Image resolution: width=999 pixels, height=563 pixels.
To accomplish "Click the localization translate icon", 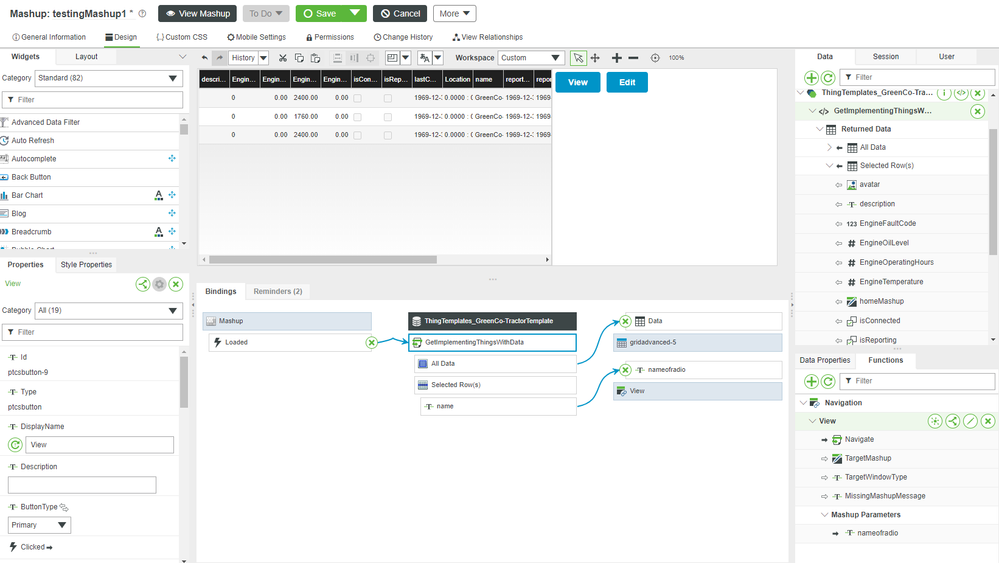I will [x=424, y=58].
